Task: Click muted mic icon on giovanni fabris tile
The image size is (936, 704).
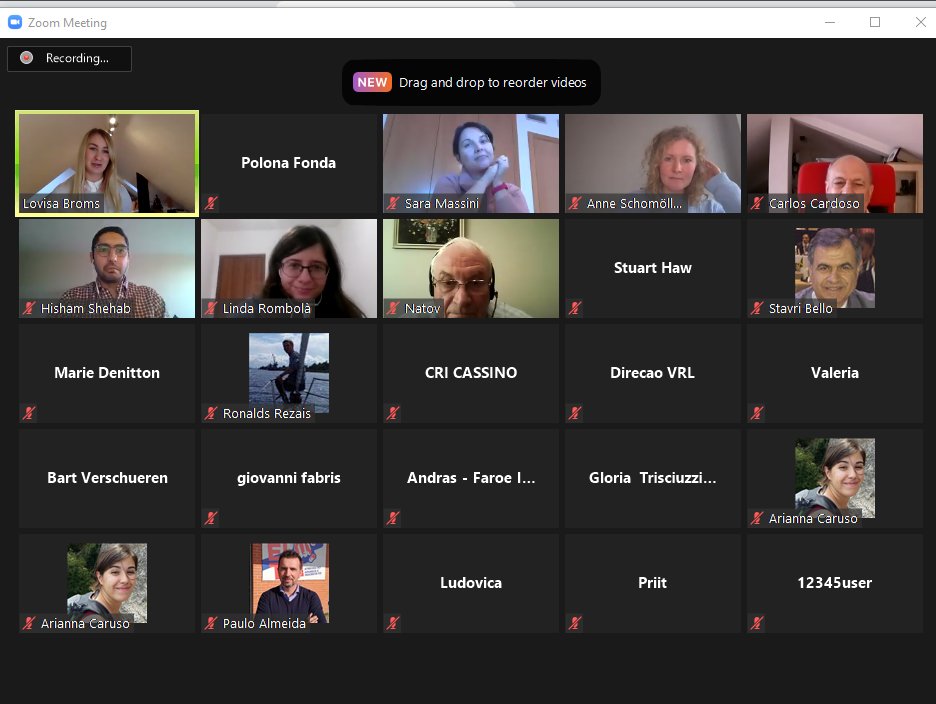Action: [211, 518]
